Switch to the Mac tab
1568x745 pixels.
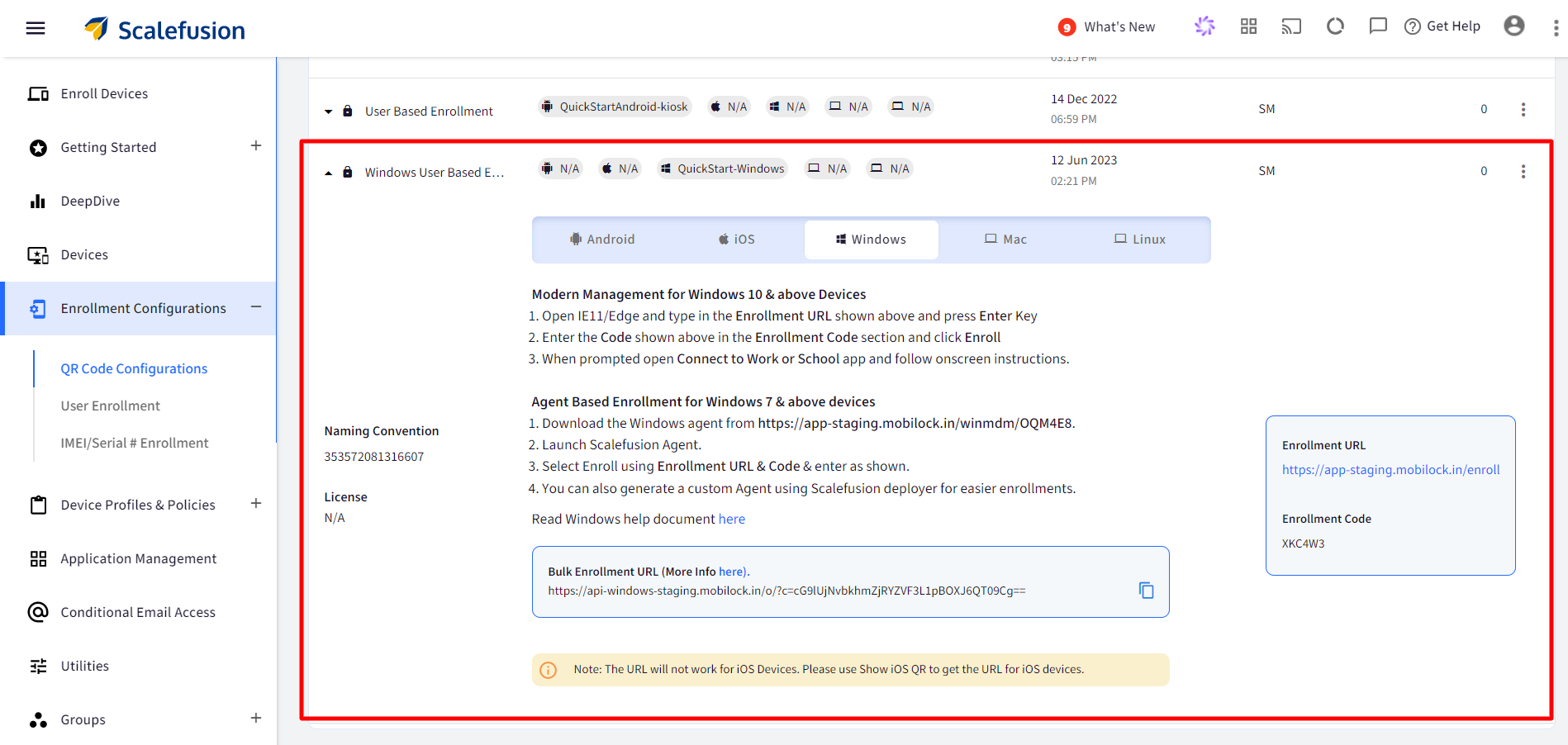[x=1005, y=240]
